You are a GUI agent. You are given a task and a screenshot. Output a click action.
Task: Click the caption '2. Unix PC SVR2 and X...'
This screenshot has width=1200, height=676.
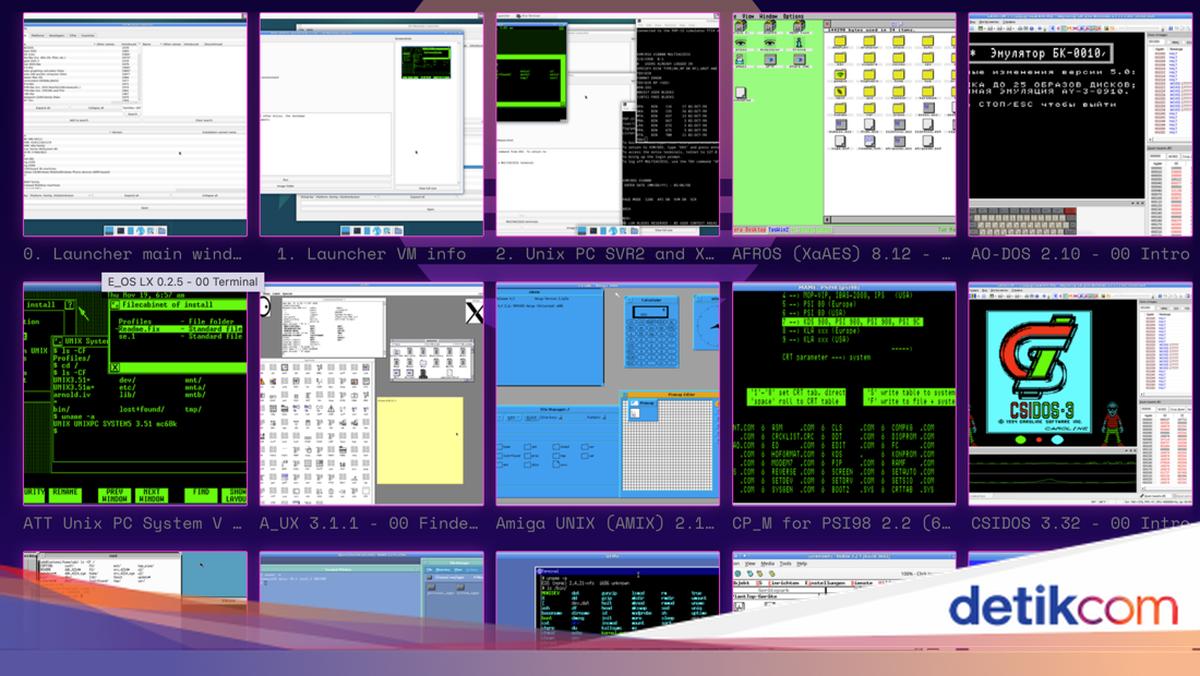pos(606,254)
